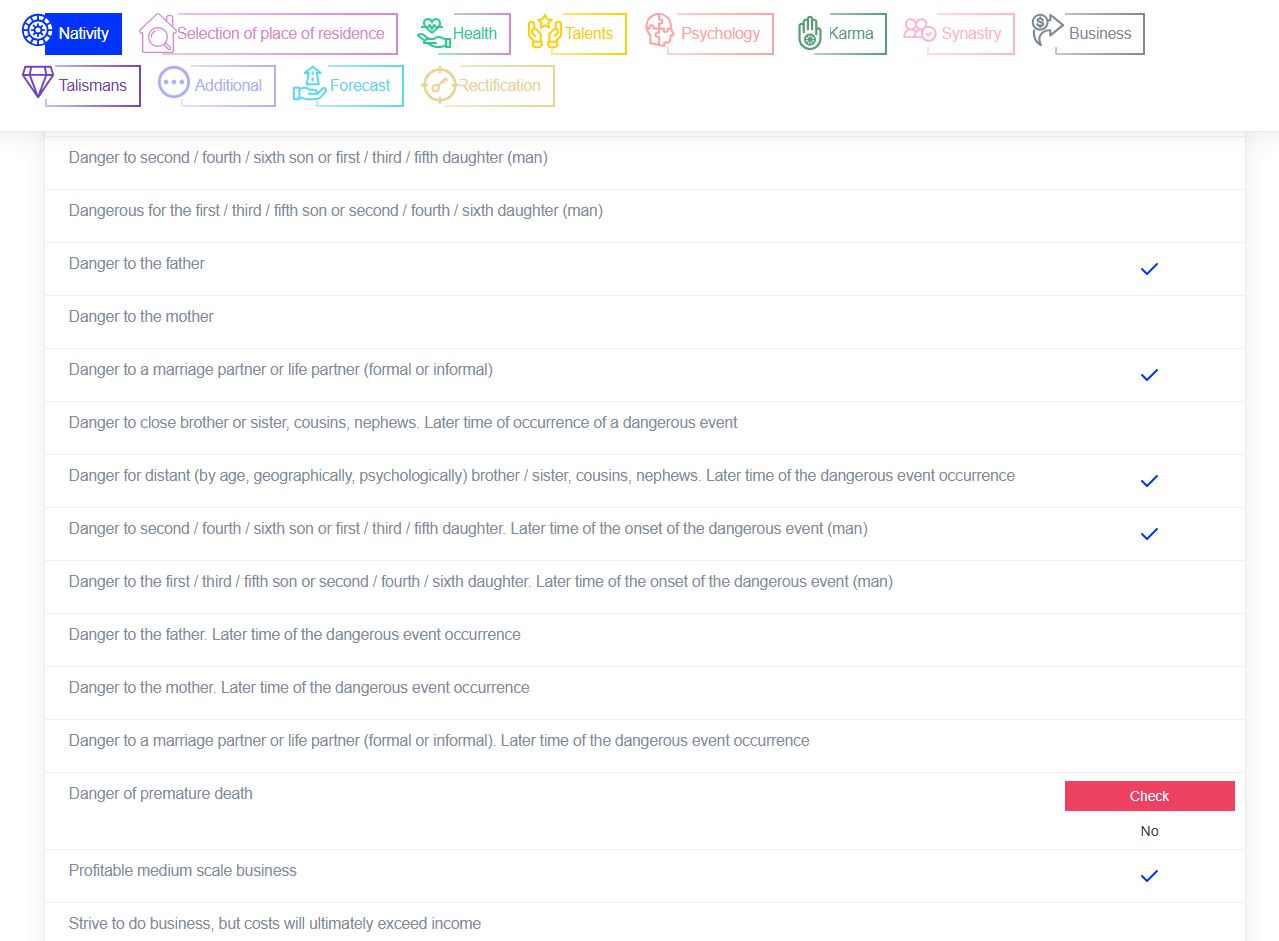Viewport: 1279px width, 941px height.
Task: Click the Health heart-in-hand icon
Action: point(434,33)
